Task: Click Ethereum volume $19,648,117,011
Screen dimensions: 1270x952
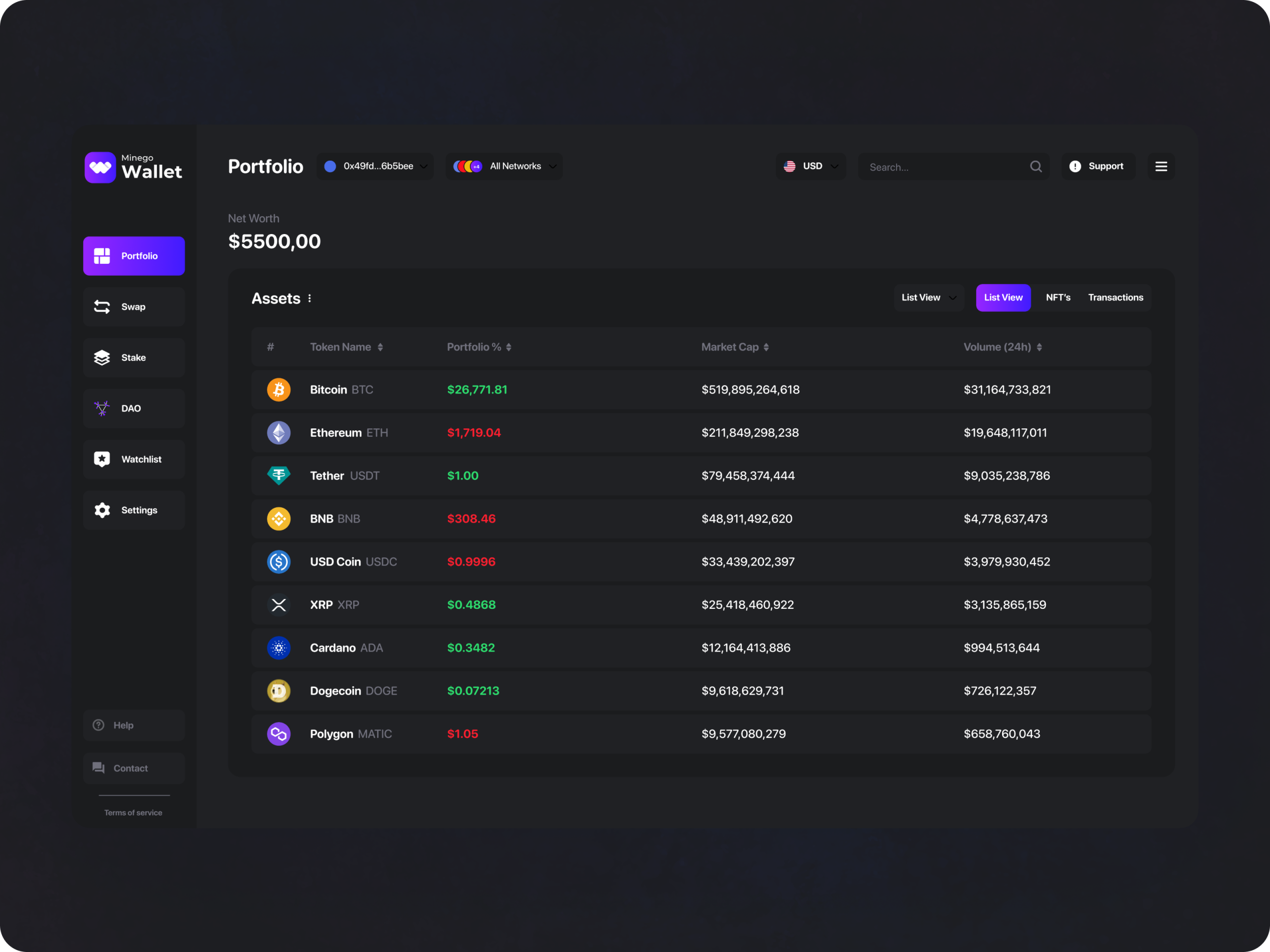Action: [1005, 433]
